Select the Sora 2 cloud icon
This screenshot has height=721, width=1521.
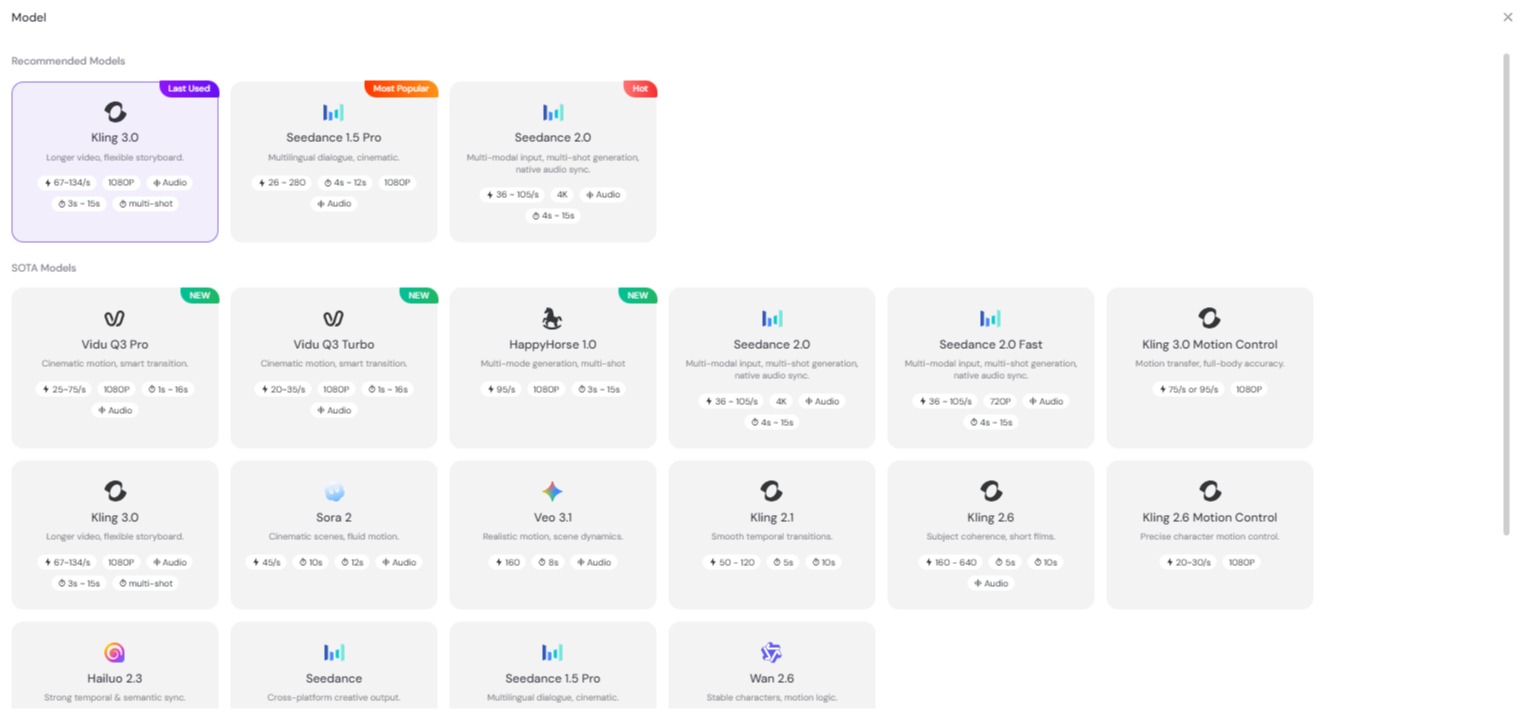point(334,492)
